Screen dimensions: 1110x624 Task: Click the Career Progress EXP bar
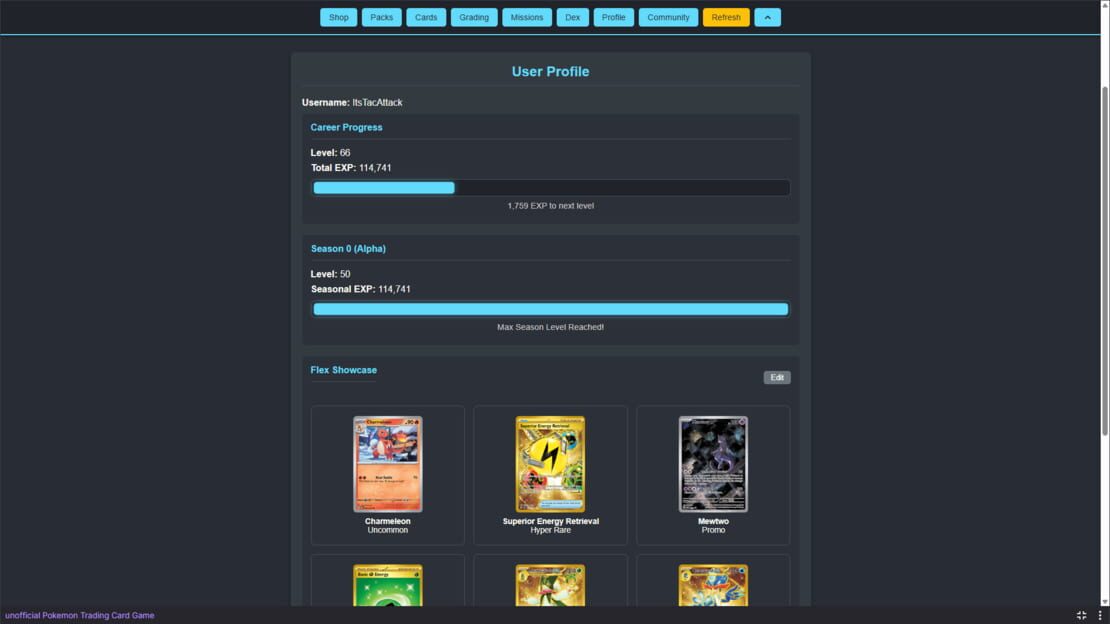click(551, 188)
